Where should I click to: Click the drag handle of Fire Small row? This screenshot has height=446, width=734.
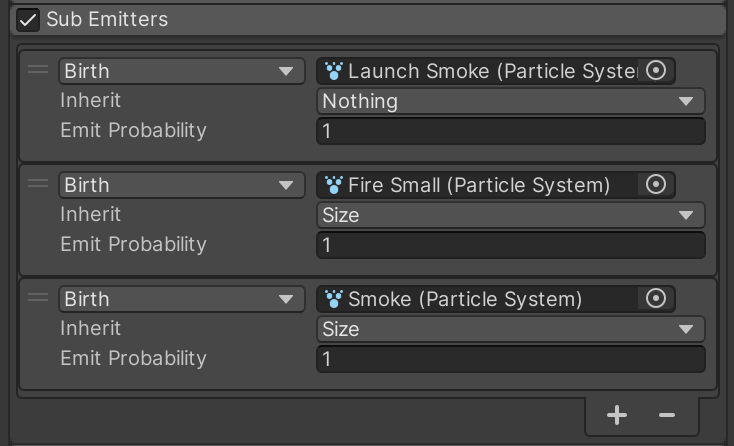38,184
